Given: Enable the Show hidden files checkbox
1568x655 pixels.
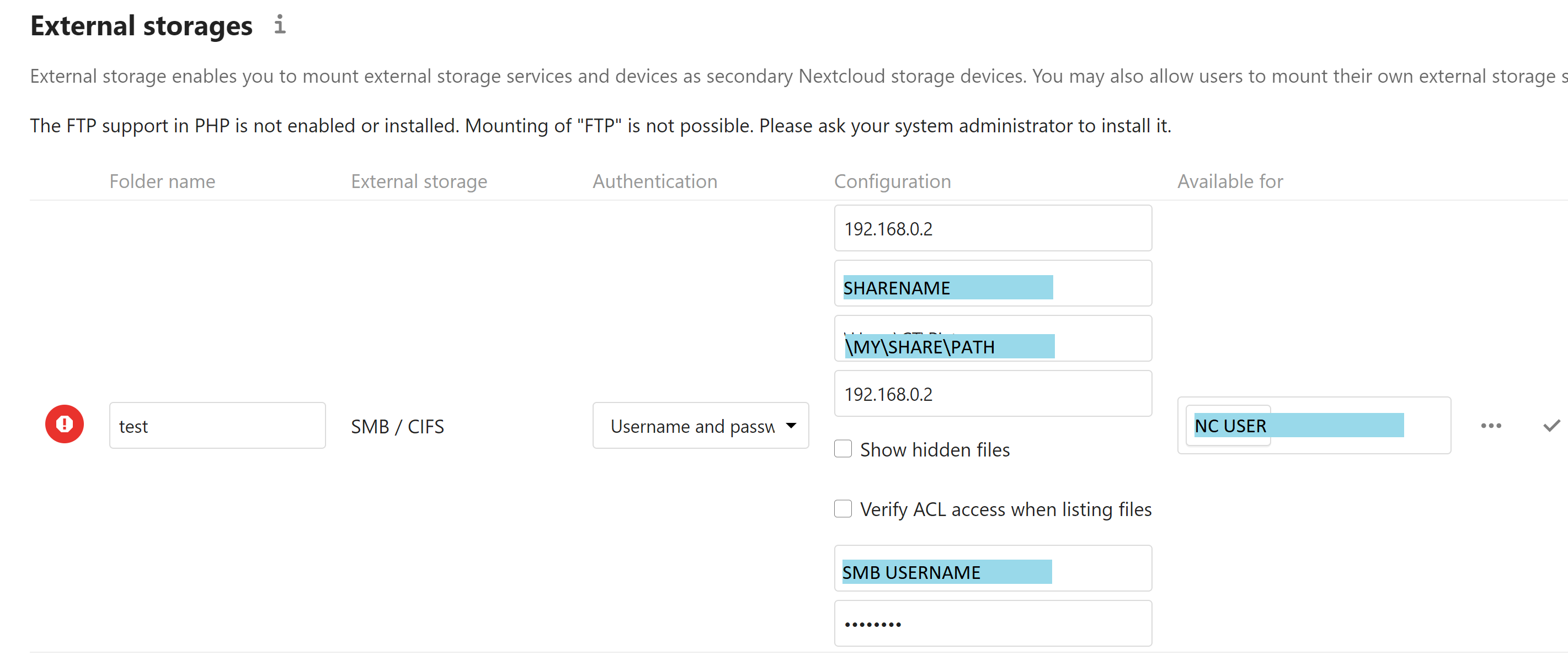Looking at the screenshot, I should tap(843, 449).
